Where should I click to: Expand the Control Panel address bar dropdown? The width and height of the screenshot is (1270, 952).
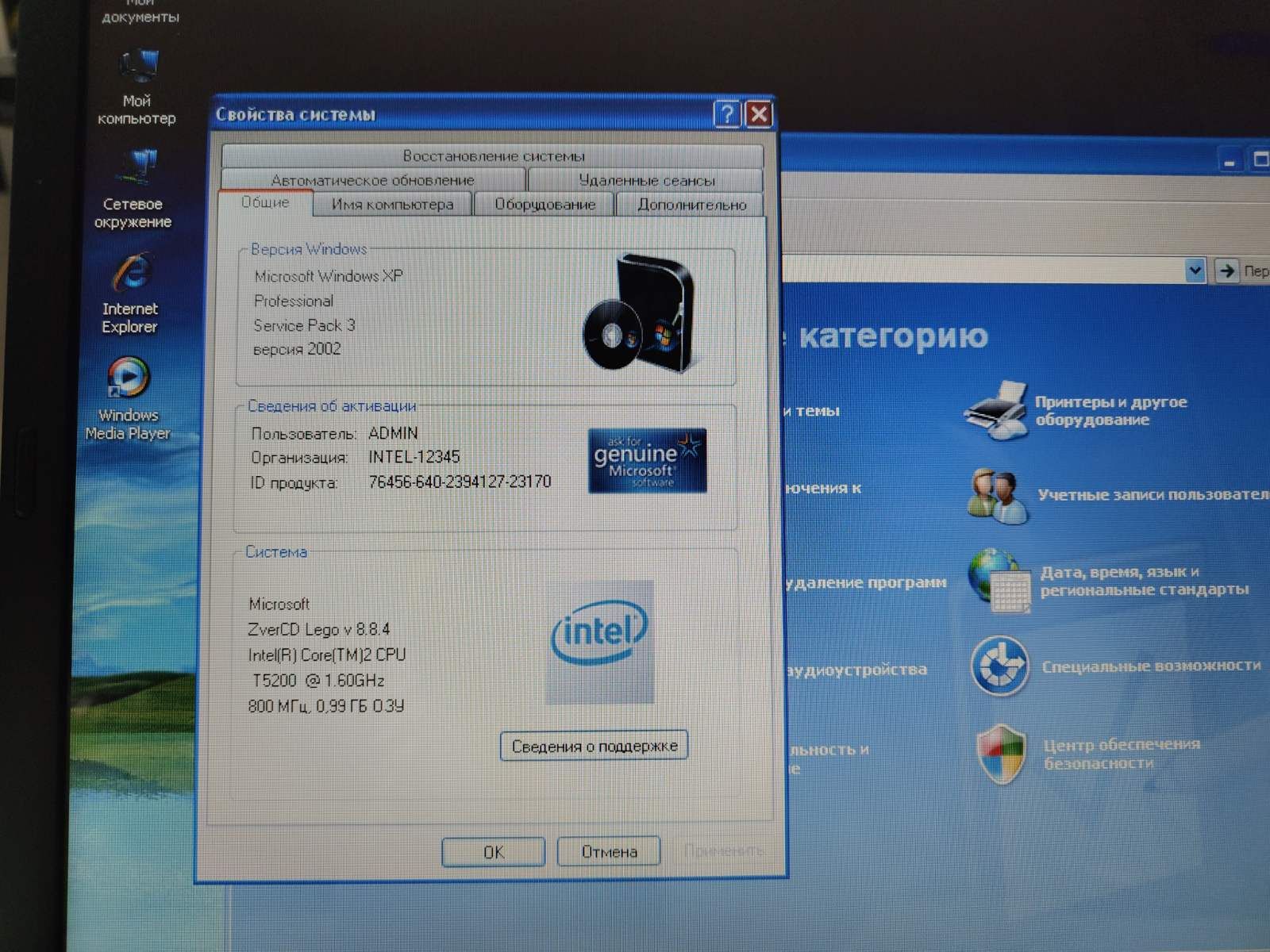[1195, 271]
